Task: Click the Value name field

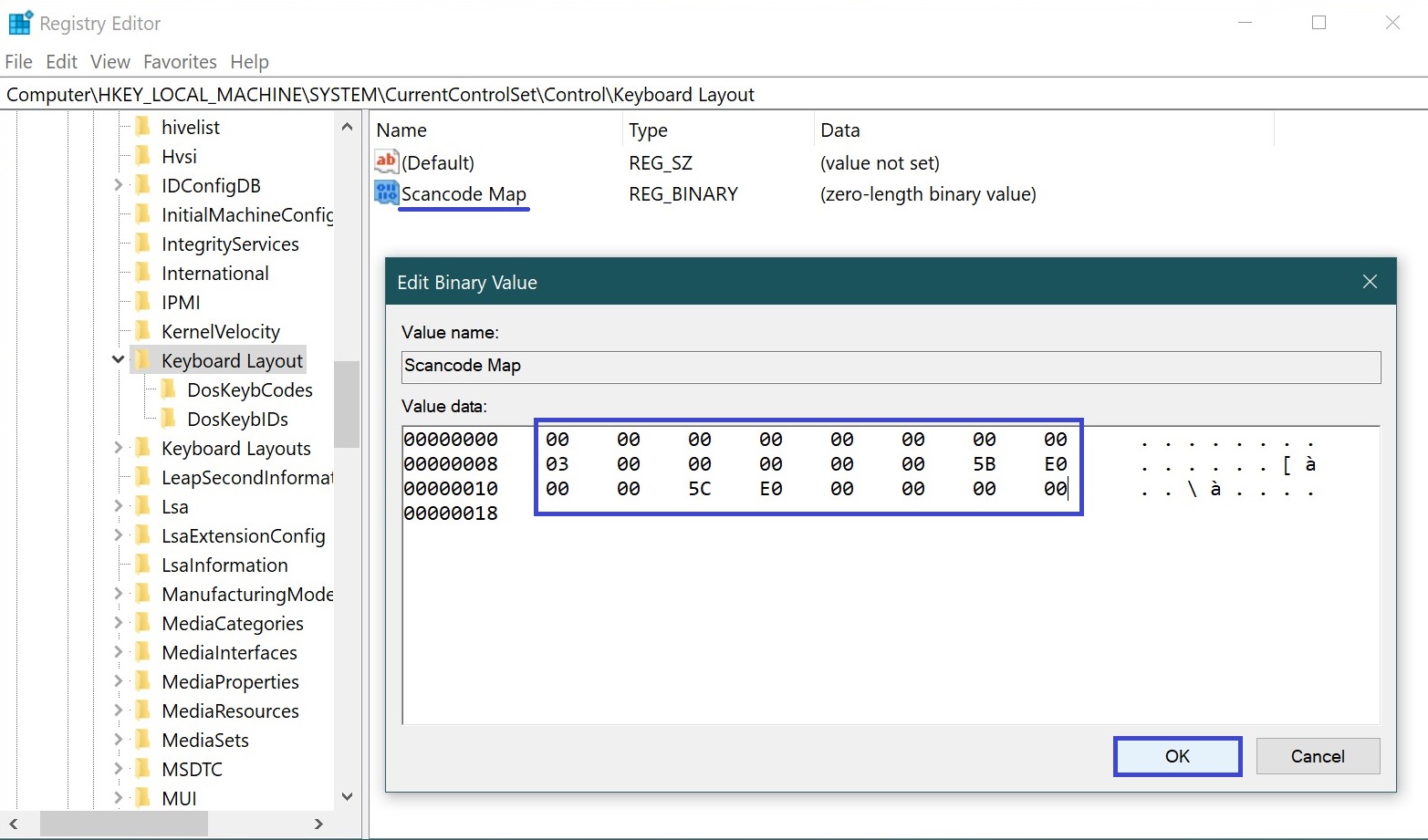Action: 891,366
